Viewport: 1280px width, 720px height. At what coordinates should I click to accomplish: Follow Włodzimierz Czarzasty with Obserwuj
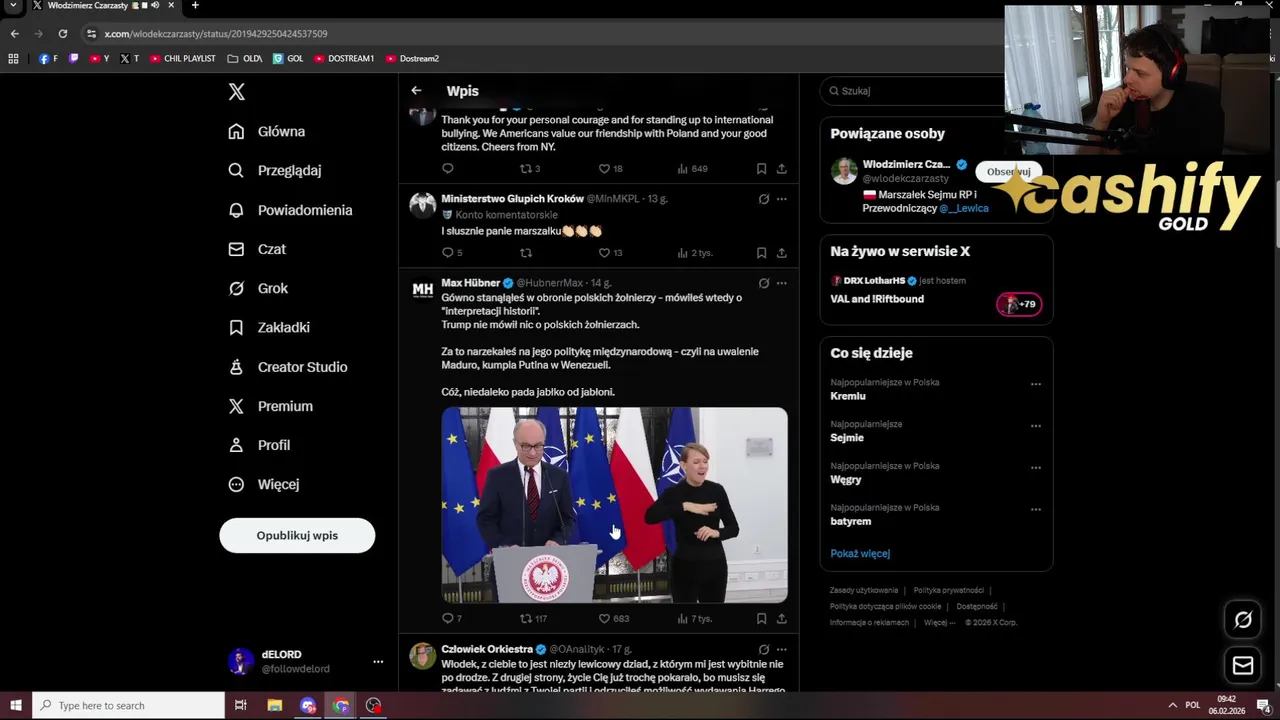click(x=1009, y=171)
